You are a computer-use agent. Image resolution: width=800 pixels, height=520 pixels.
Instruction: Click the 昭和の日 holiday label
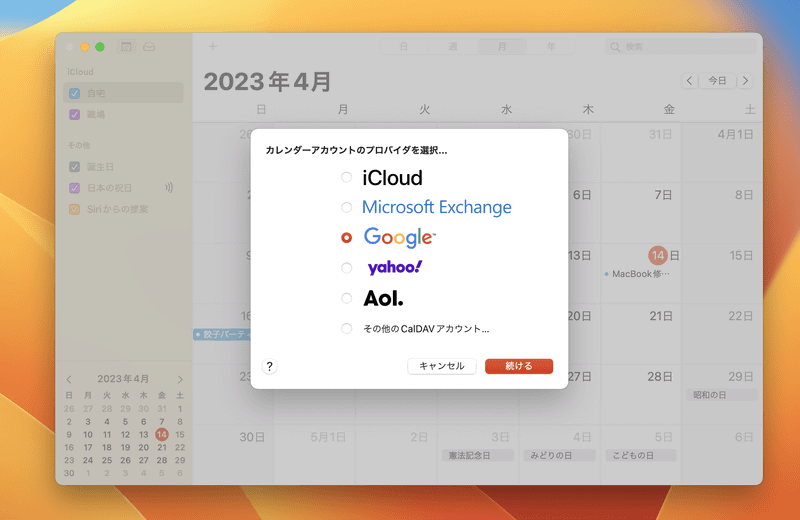click(722, 395)
